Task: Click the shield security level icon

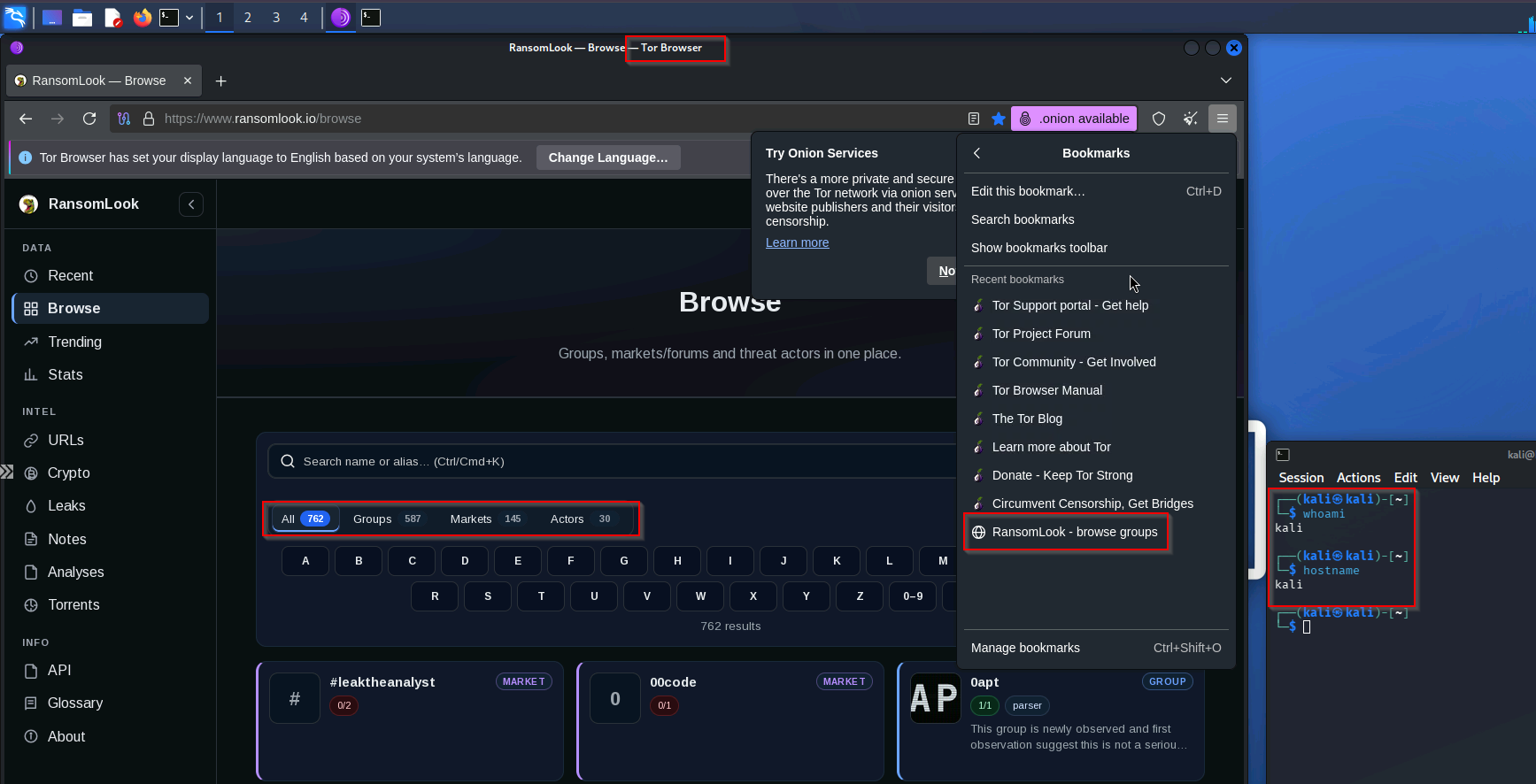Action: click(1159, 119)
